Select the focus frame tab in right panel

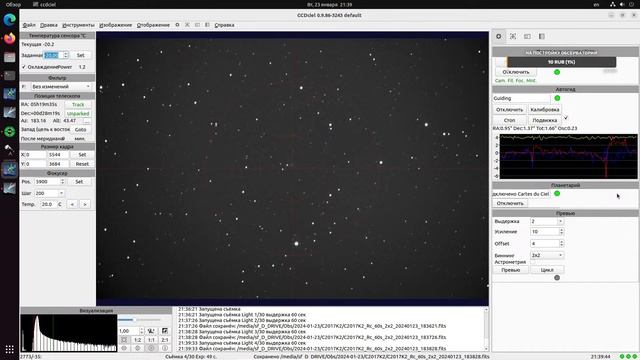click(x=513, y=36)
